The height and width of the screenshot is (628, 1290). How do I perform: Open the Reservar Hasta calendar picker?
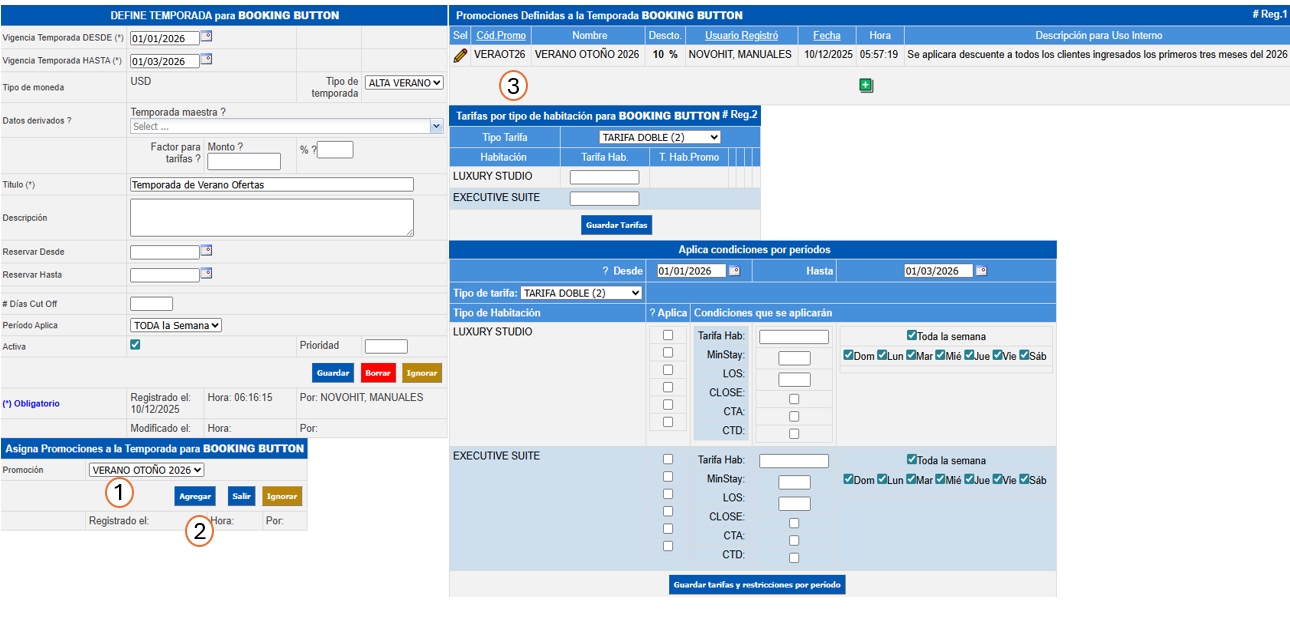point(206,273)
